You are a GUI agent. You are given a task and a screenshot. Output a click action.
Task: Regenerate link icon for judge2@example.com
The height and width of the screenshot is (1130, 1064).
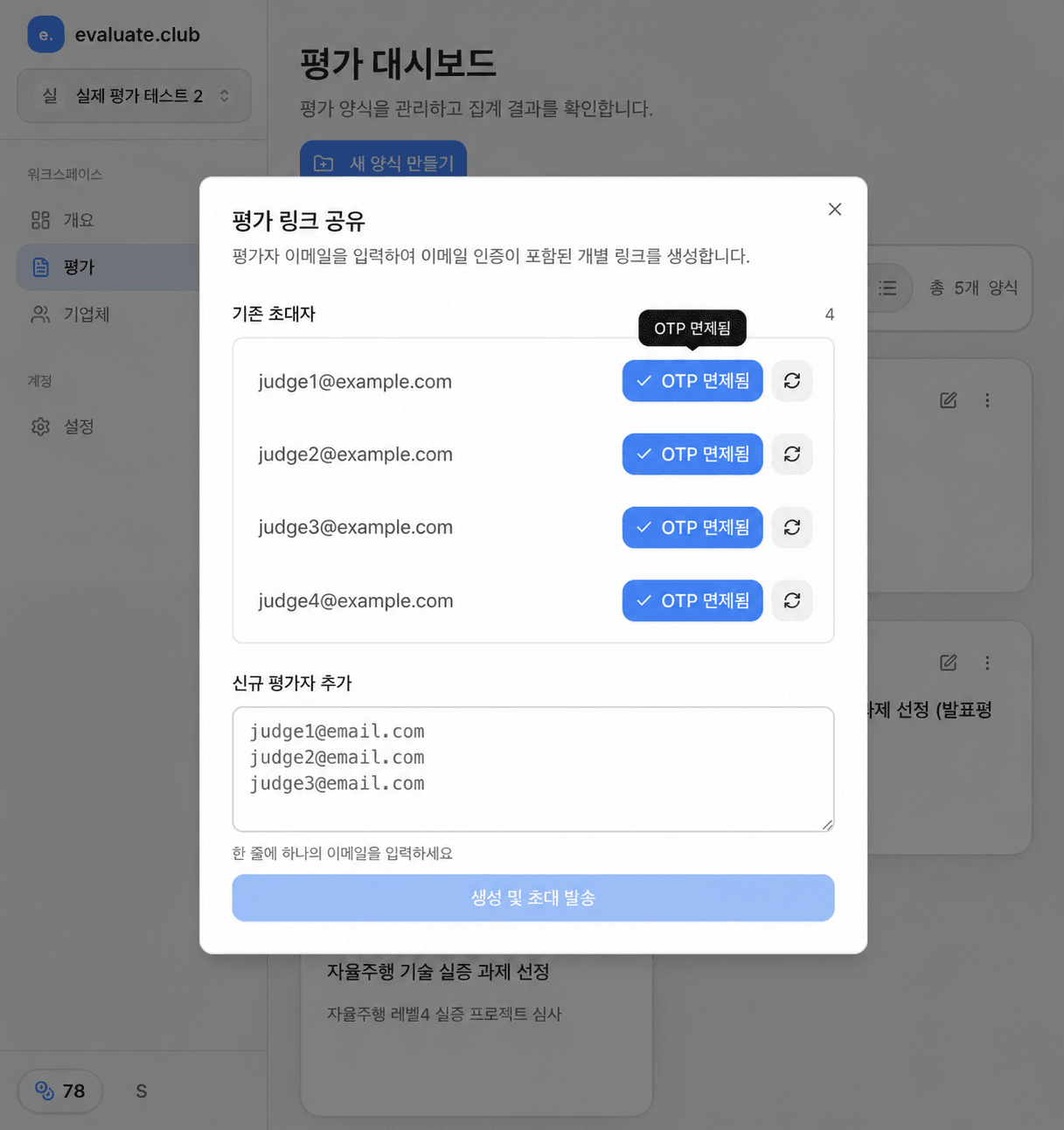click(x=792, y=454)
